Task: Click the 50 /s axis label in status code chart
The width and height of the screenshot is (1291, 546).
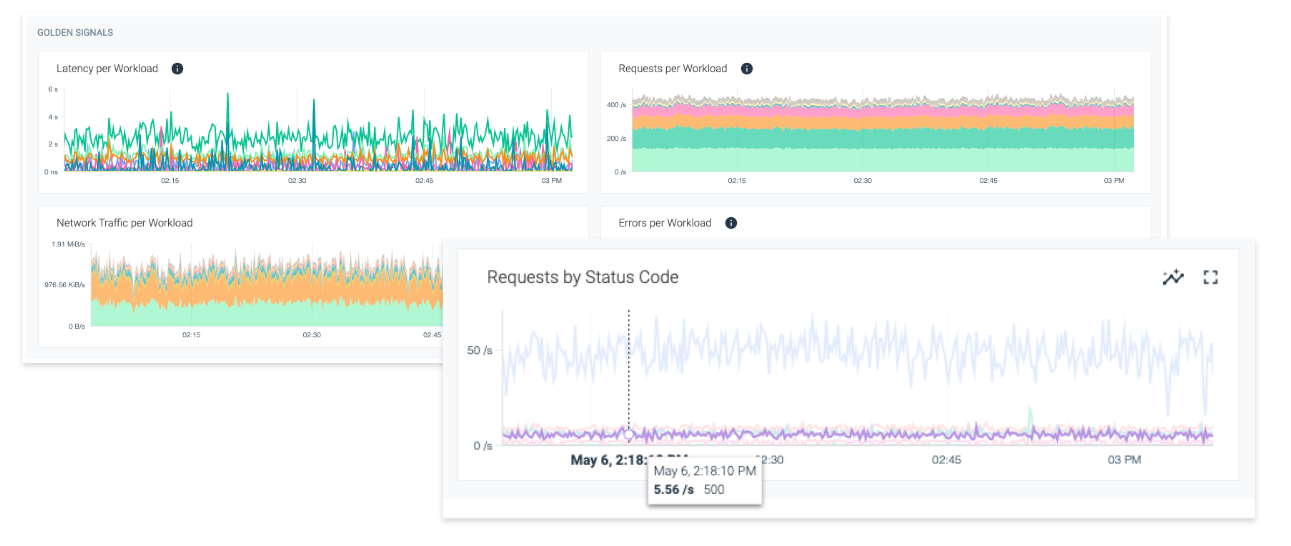Action: pos(480,351)
